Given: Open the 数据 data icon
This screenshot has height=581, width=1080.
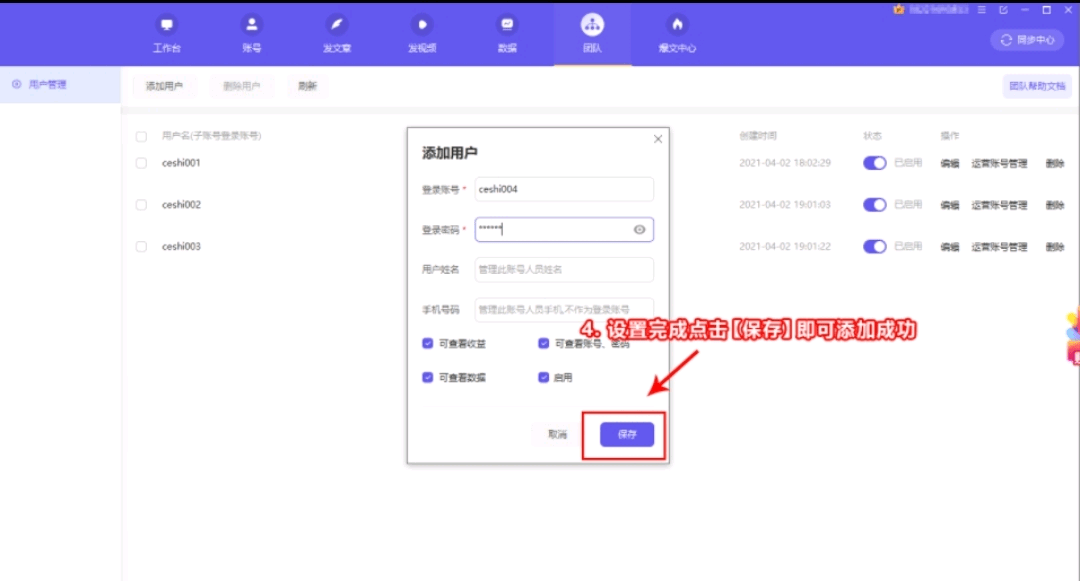Looking at the screenshot, I should pyautogui.click(x=507, y=25).
